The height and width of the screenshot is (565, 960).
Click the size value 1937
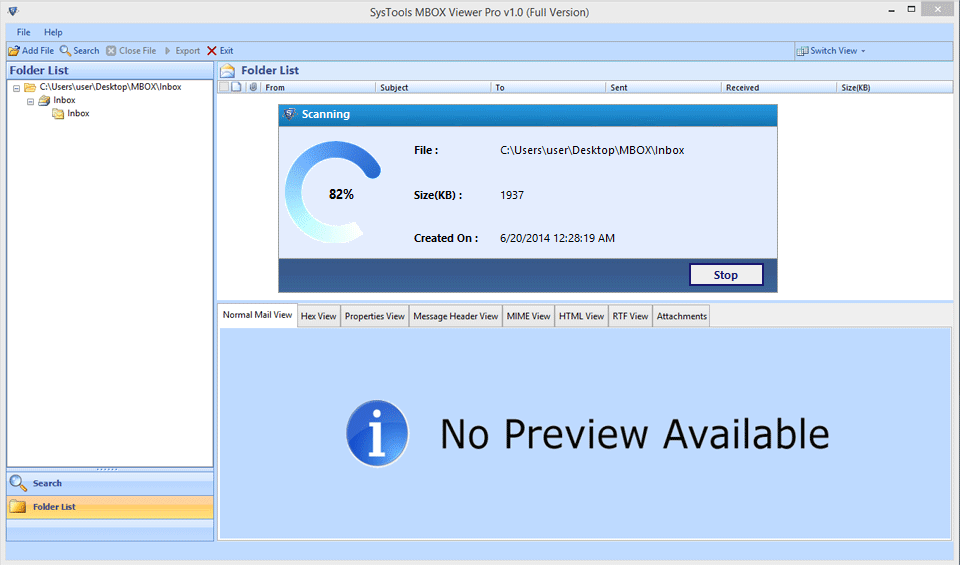click(512, 195)
